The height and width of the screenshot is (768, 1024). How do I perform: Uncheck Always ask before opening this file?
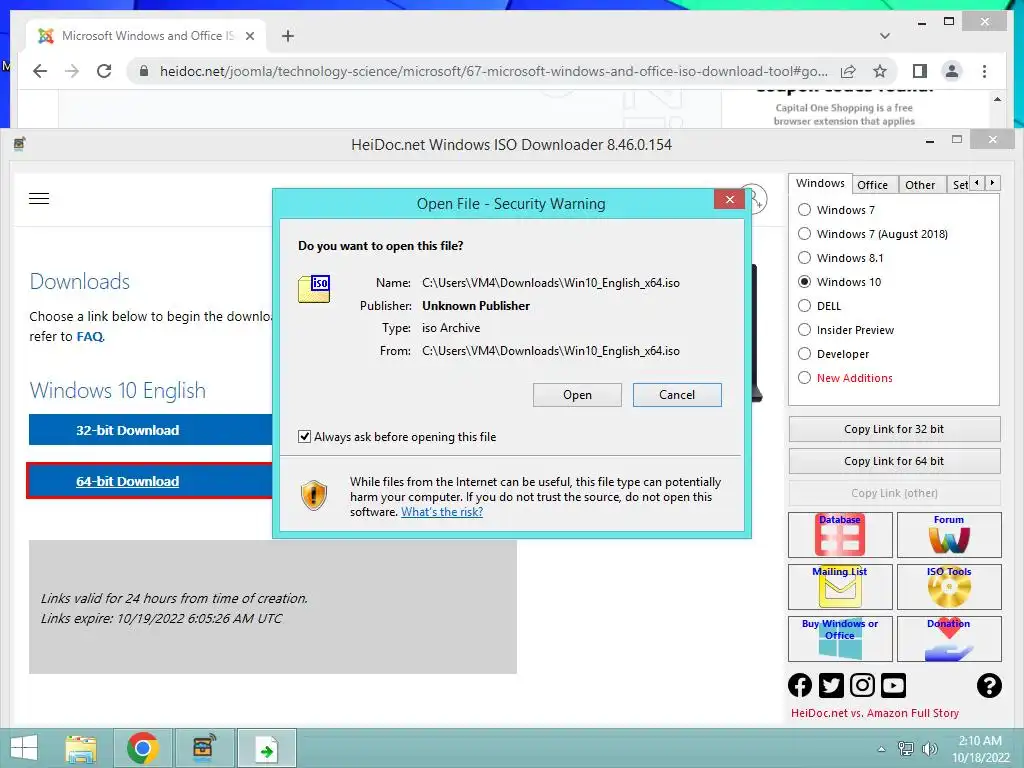coord(304,437)
